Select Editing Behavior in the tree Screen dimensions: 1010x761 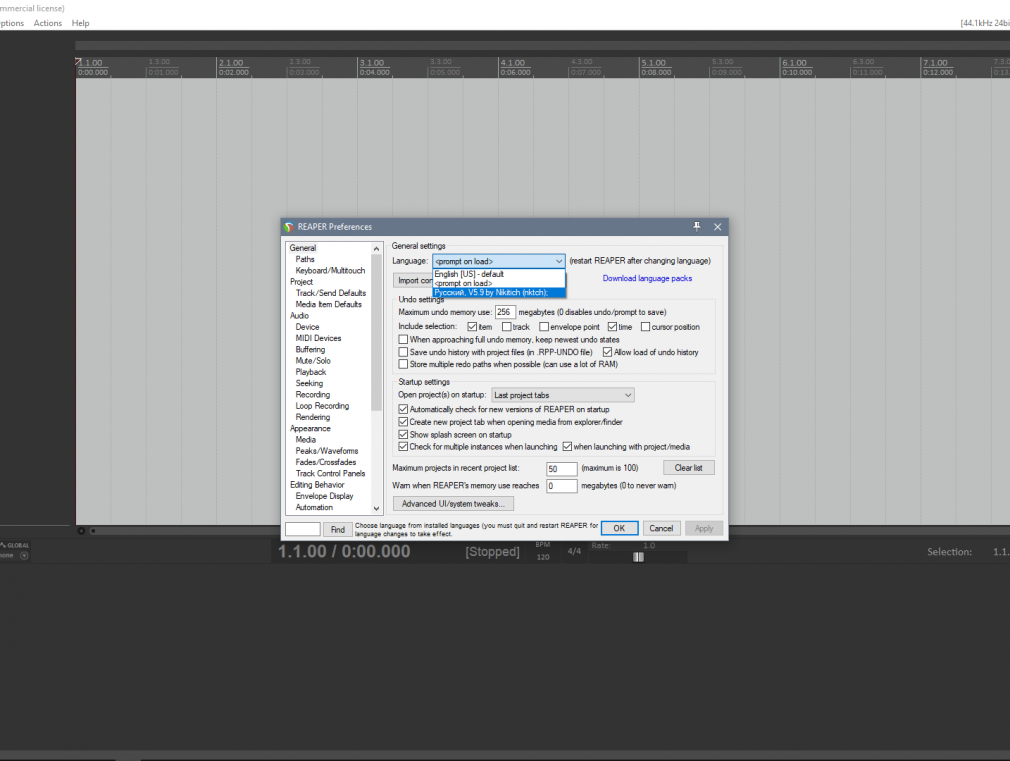coord(317,485)
